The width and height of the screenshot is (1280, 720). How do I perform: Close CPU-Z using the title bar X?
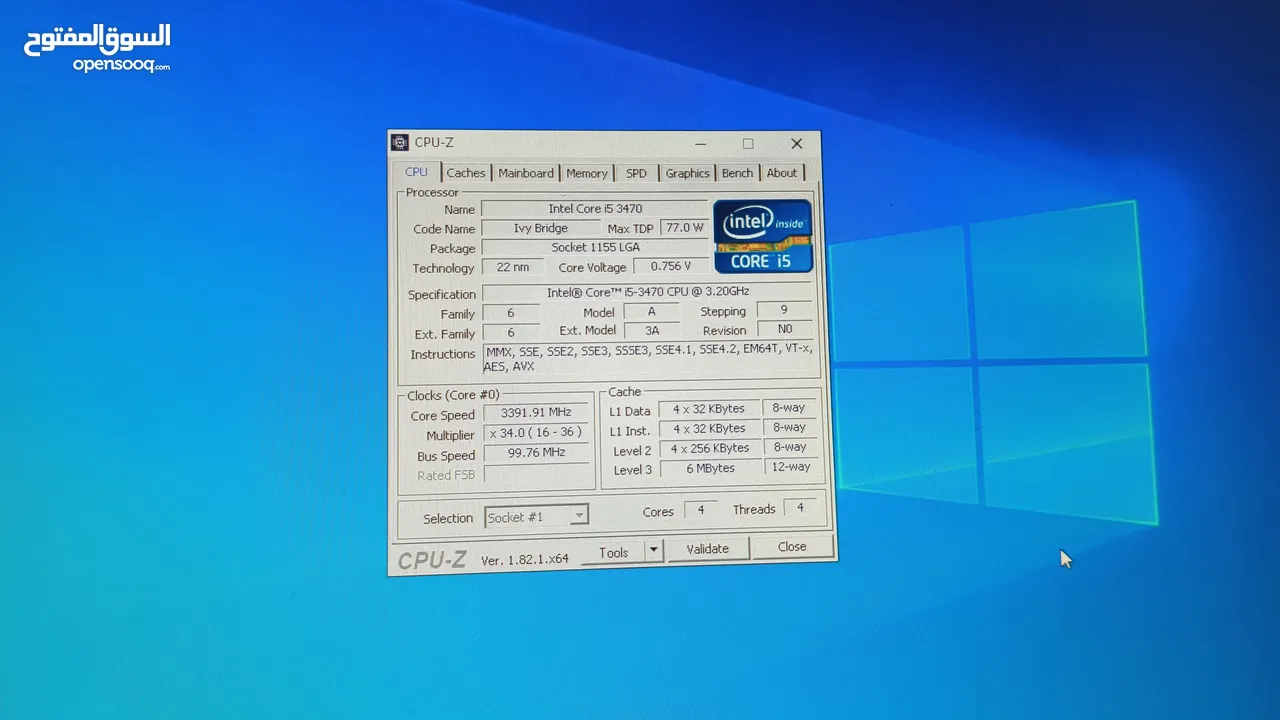(x=796, y=144)
